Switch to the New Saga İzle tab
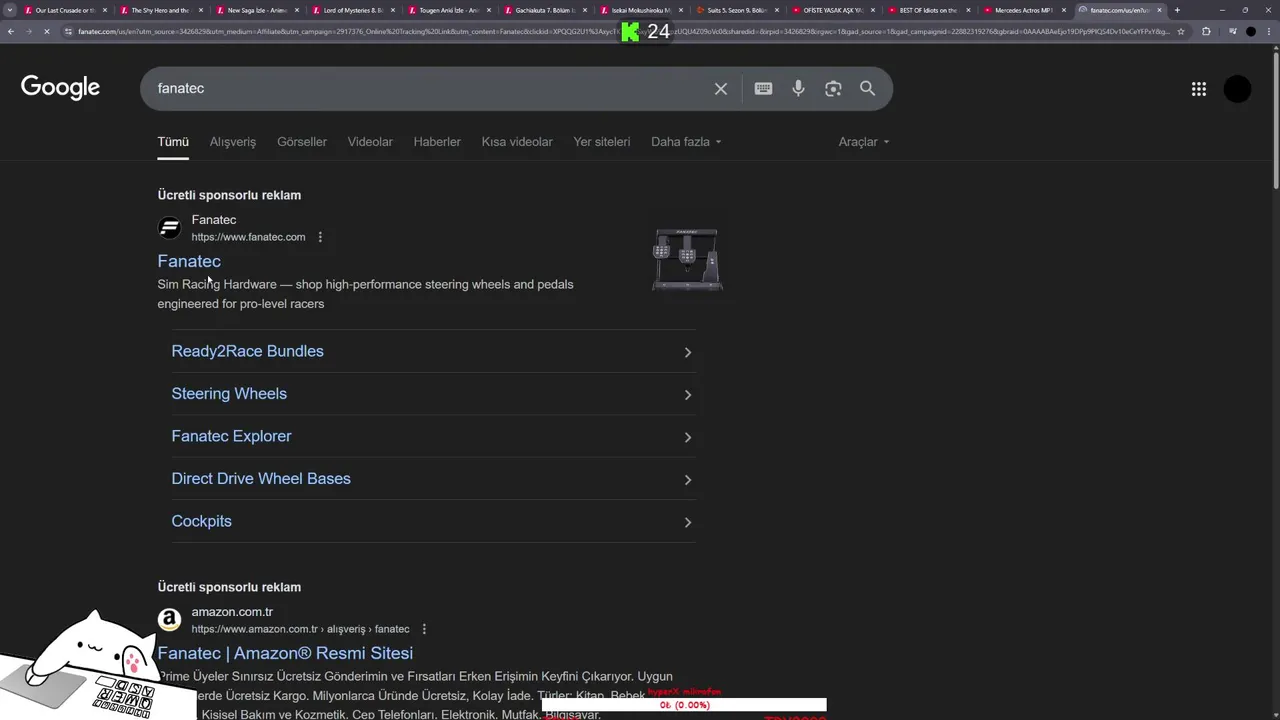Screen dimensions: 1280x720 point(257,10)
